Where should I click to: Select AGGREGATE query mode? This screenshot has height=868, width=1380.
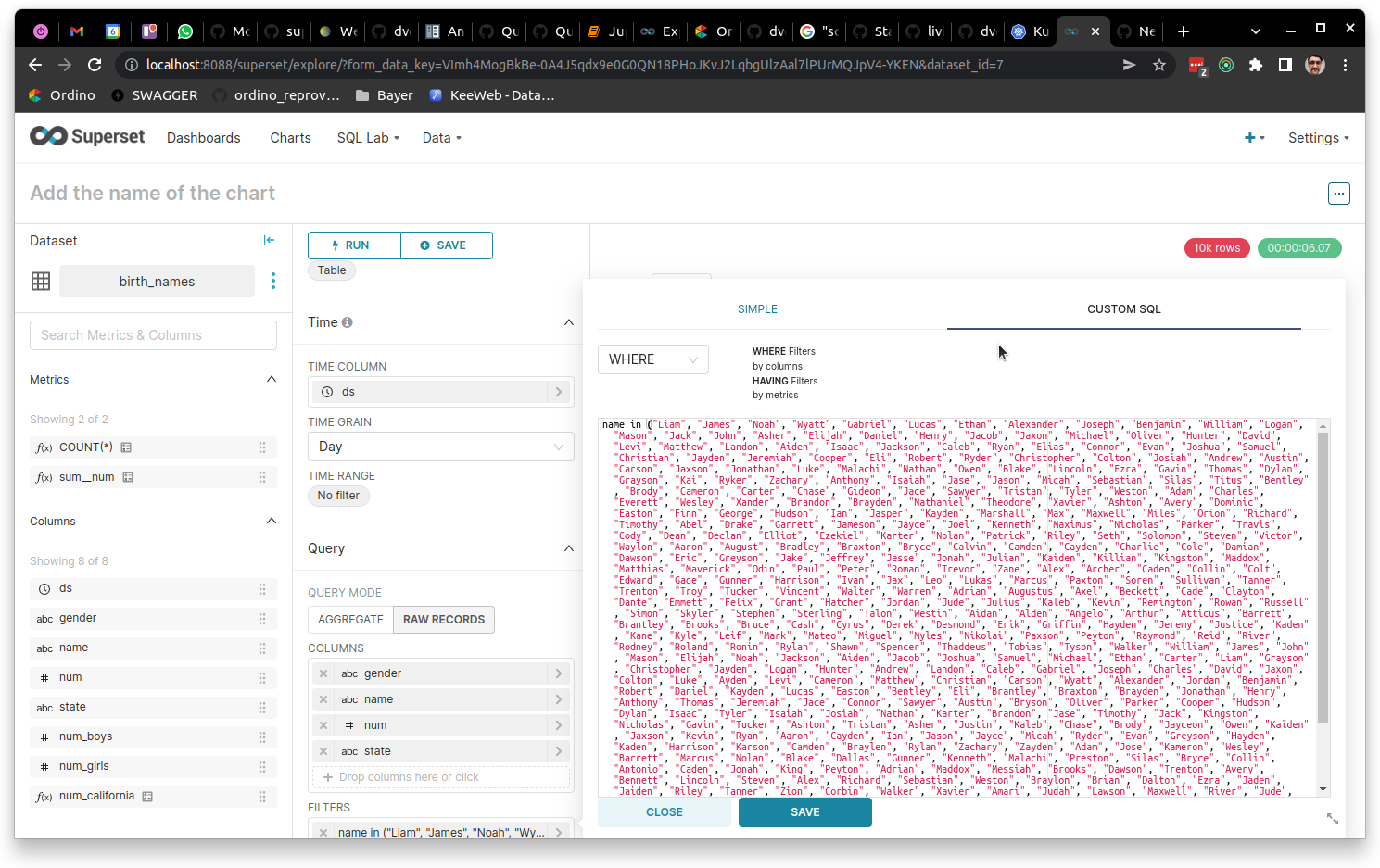click(350, 619)
